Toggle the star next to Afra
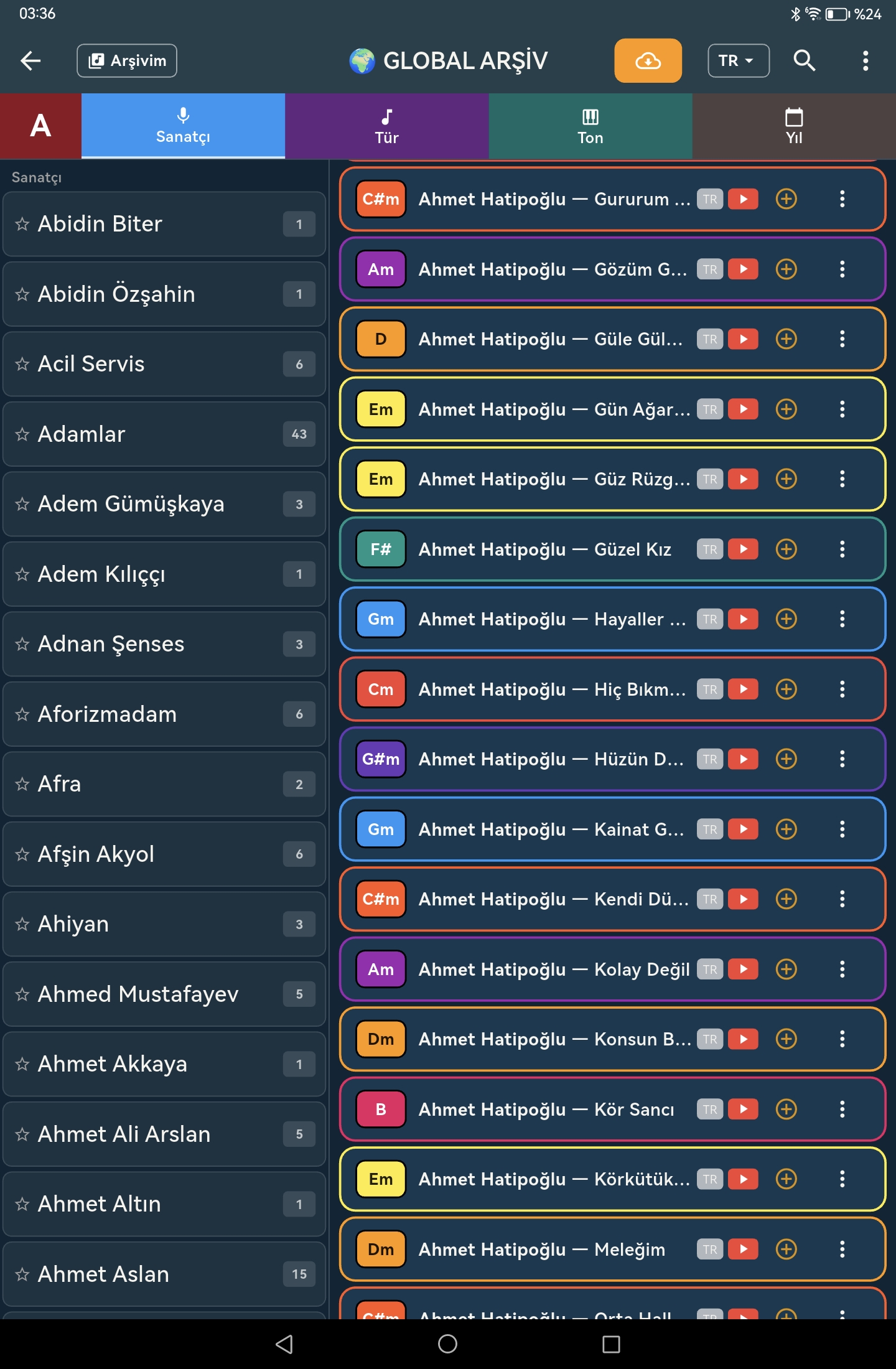896x1369 pixels. 22,784
